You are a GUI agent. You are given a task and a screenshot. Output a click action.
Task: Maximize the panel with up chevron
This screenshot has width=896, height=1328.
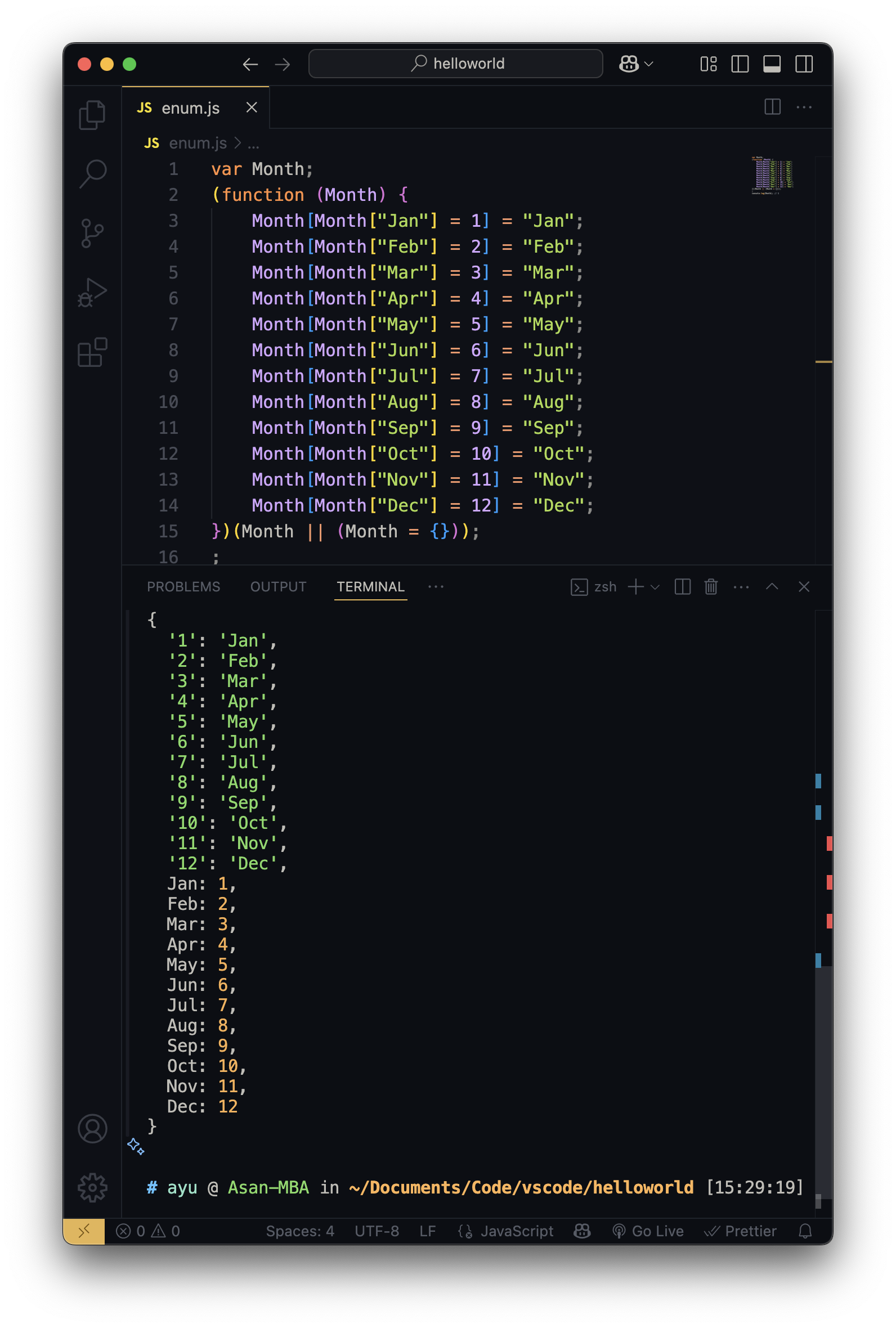click(772, 586)
